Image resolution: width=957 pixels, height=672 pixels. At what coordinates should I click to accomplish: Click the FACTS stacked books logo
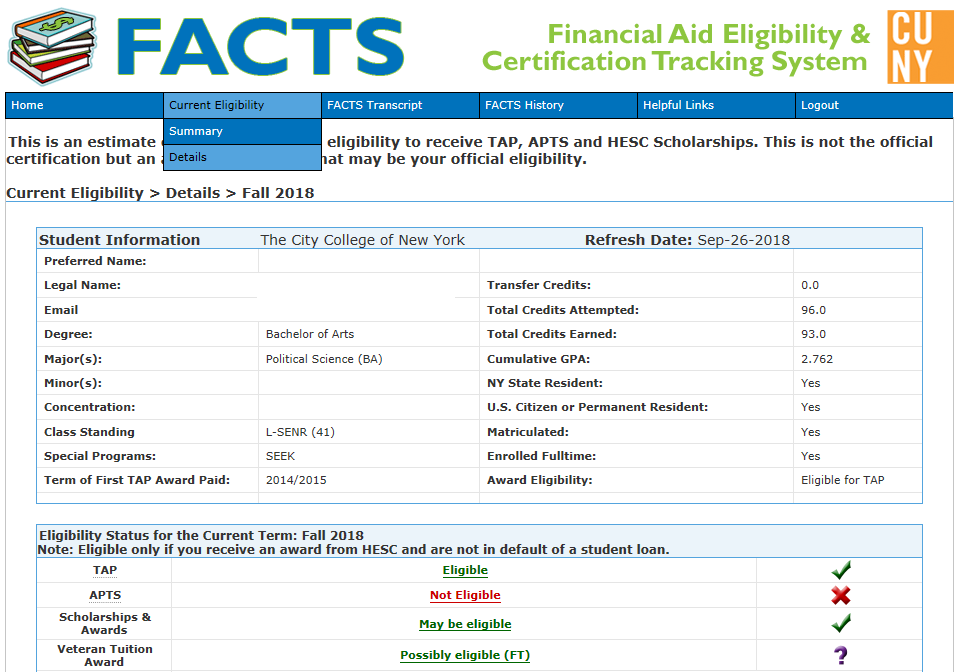pyautogui.click(x=52, y=46)
